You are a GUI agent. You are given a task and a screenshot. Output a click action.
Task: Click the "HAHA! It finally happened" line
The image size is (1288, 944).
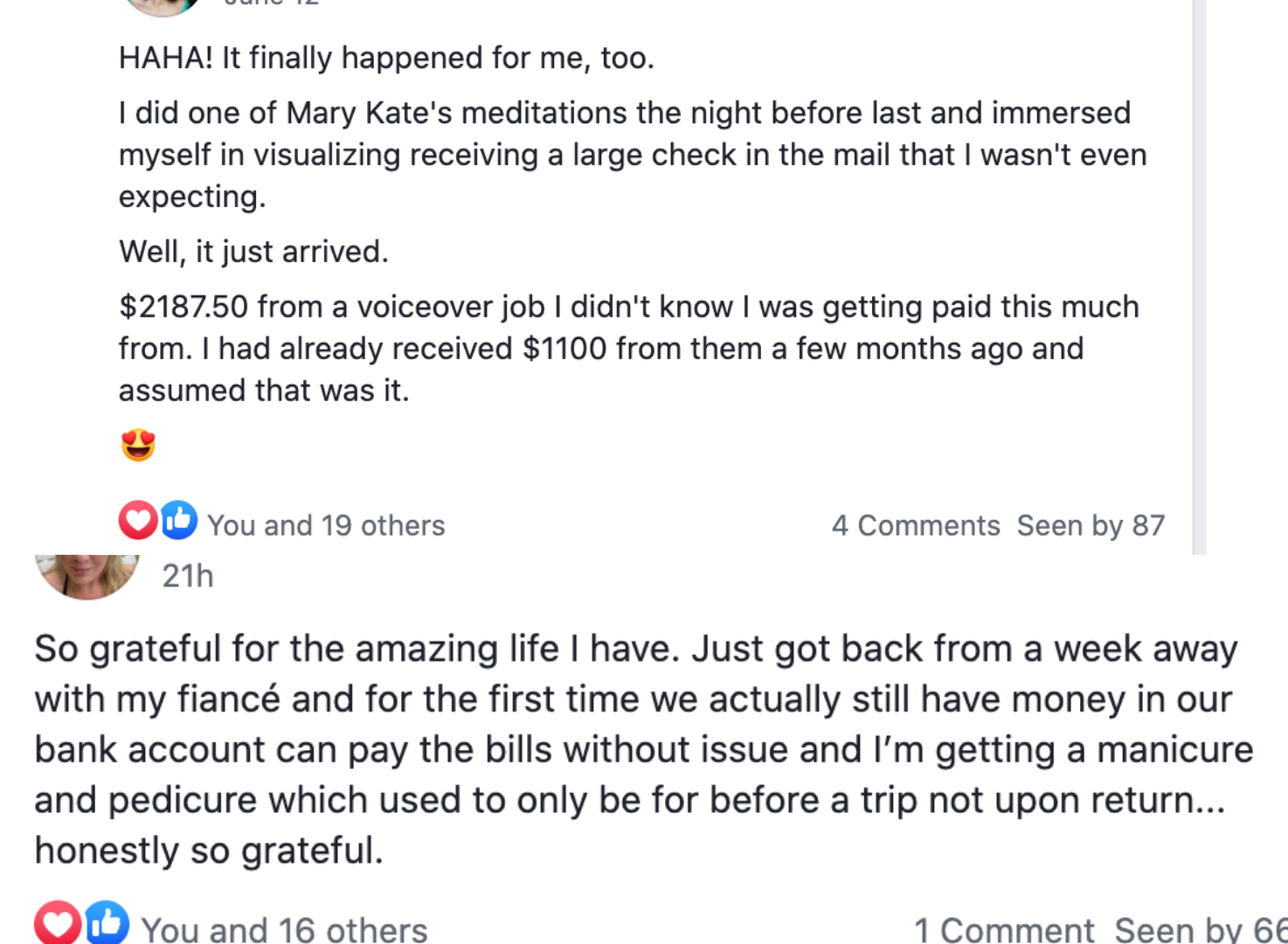click(386, 58)
